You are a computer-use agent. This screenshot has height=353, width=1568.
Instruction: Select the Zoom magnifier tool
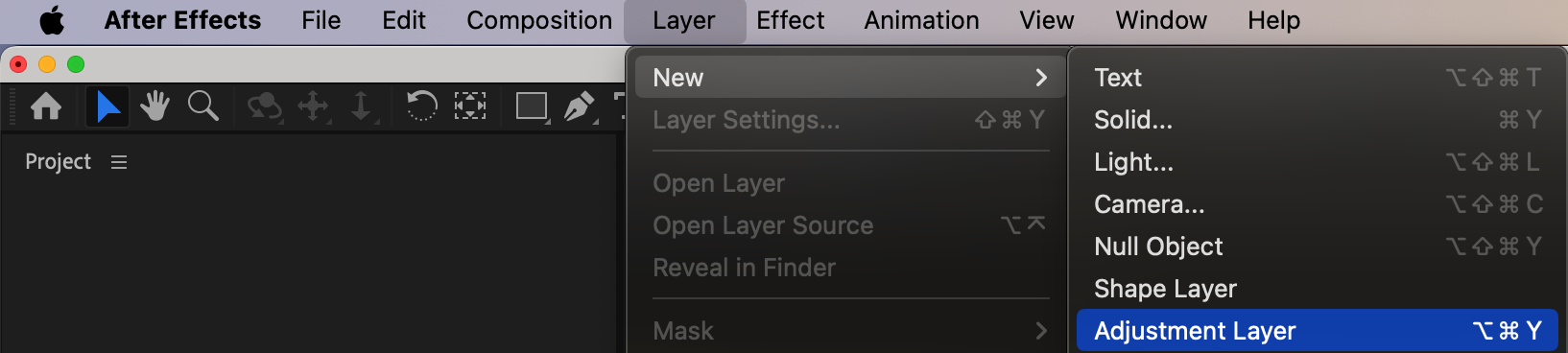tap(203, 106)
